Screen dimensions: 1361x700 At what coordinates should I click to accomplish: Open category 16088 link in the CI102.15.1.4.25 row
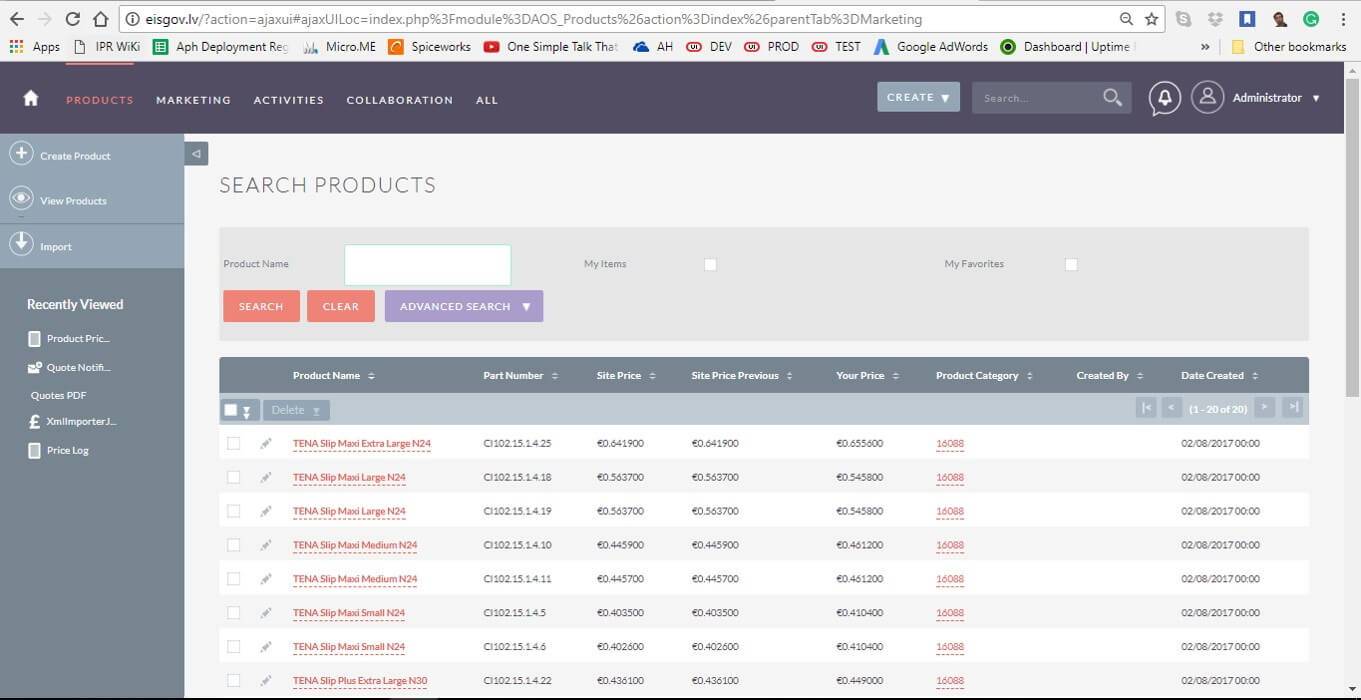pos(950,443)
